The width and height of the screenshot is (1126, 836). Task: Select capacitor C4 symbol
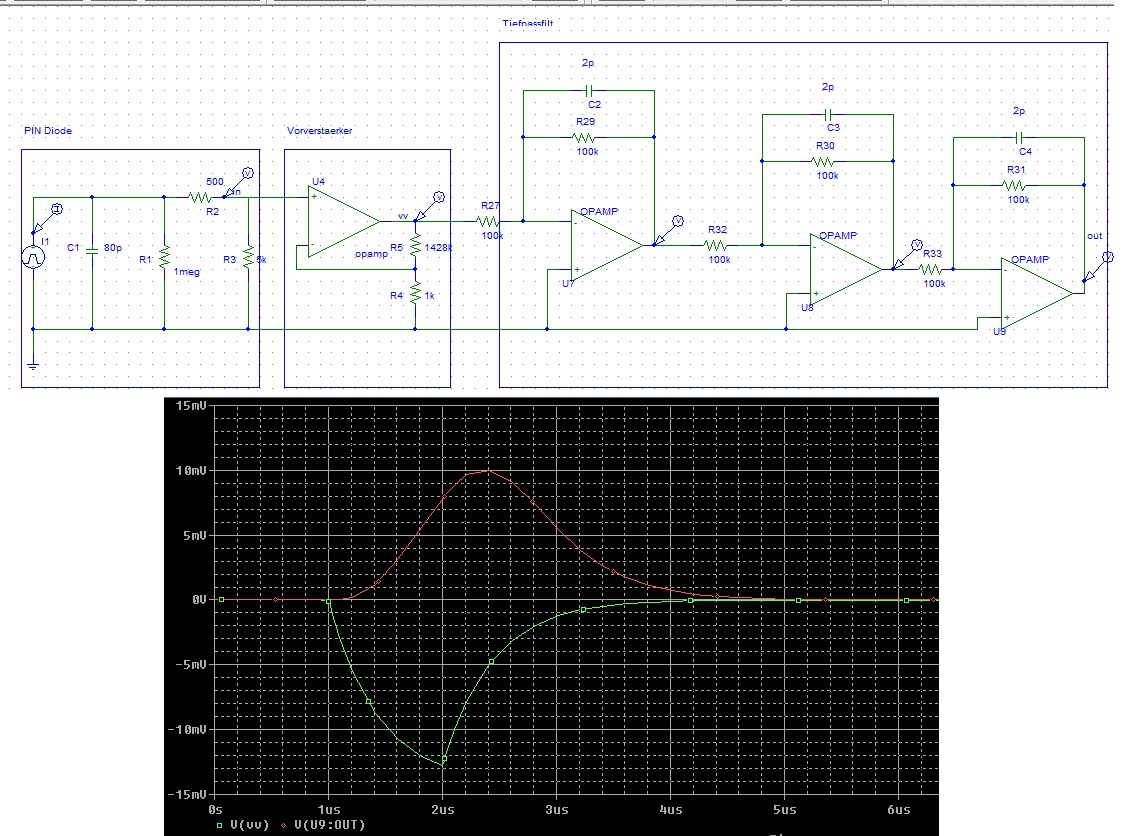click(x=1018, y=137)
